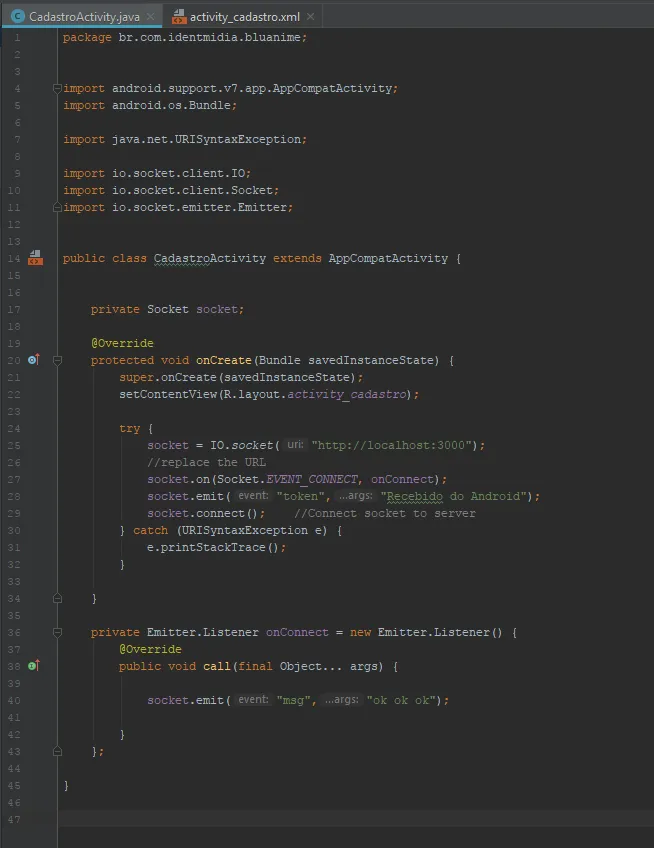Click the implements gutter icon beside call method
The width and height of the screenshot is (654, 848).
[x=34, y=666]
